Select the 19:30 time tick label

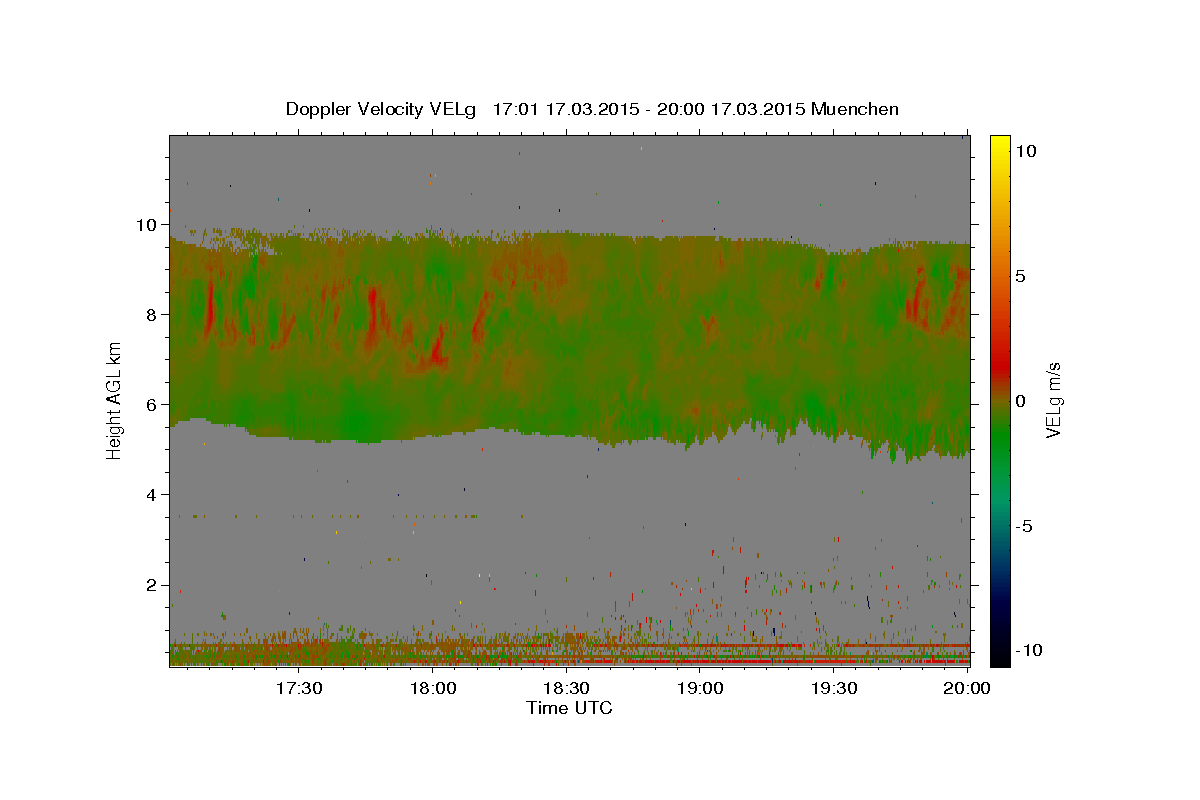click(x=834, y=688)
